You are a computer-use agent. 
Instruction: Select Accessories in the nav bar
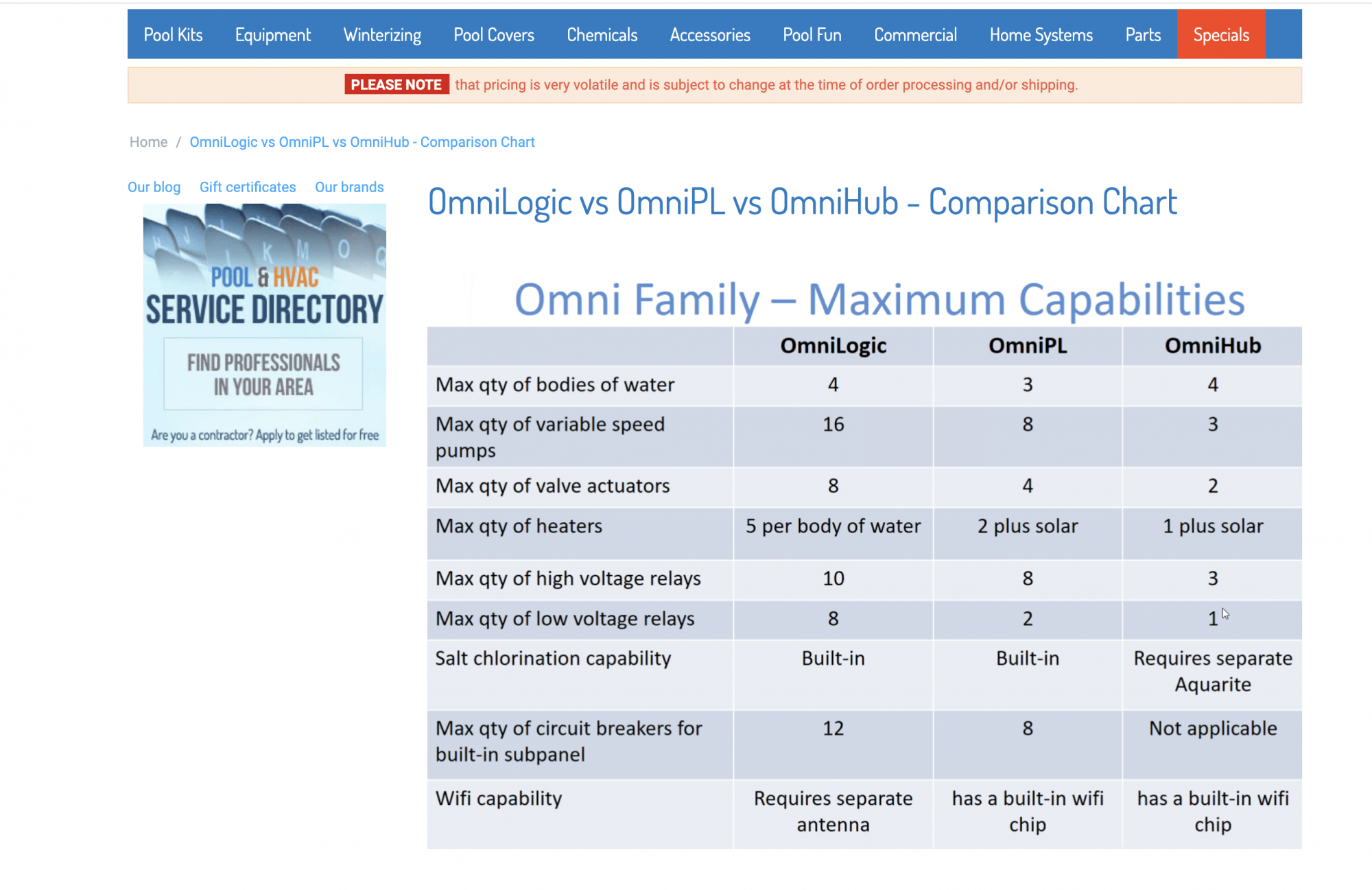coord(710,35)
